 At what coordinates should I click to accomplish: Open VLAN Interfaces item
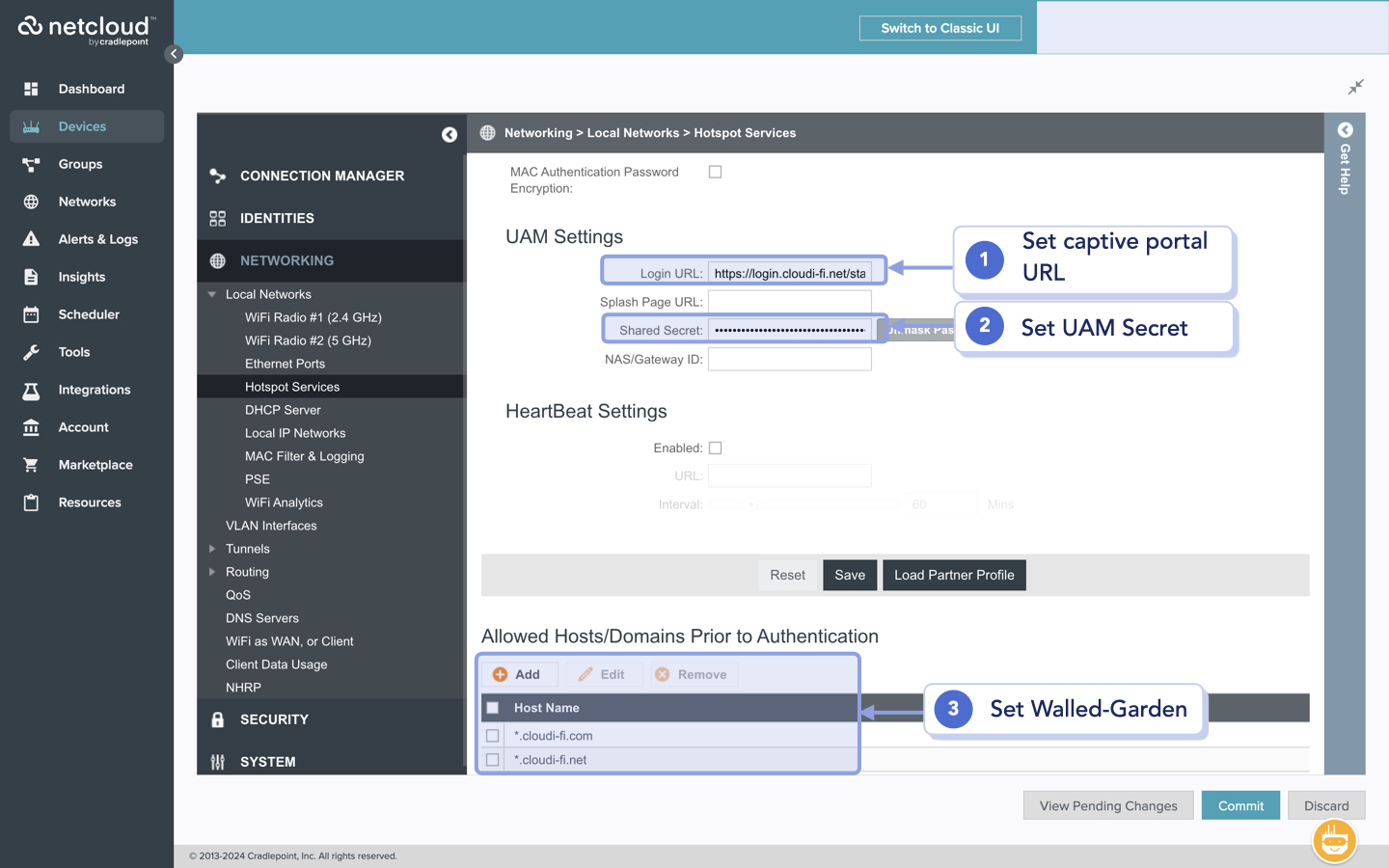pos(271,526)
